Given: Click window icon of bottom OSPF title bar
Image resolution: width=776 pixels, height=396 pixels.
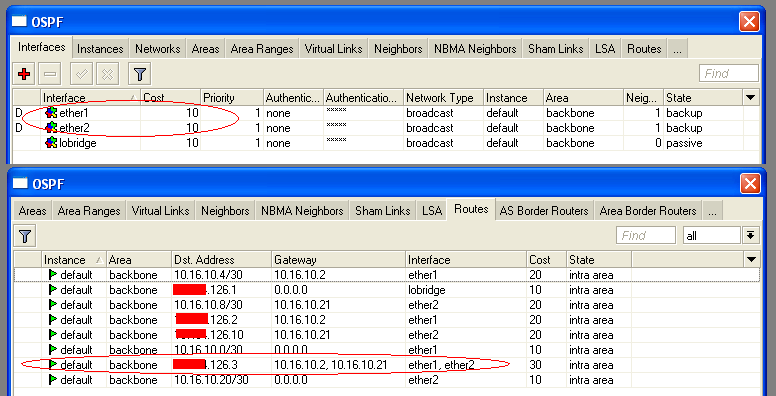Looking at the screenshot, I should tap(20, 184).
